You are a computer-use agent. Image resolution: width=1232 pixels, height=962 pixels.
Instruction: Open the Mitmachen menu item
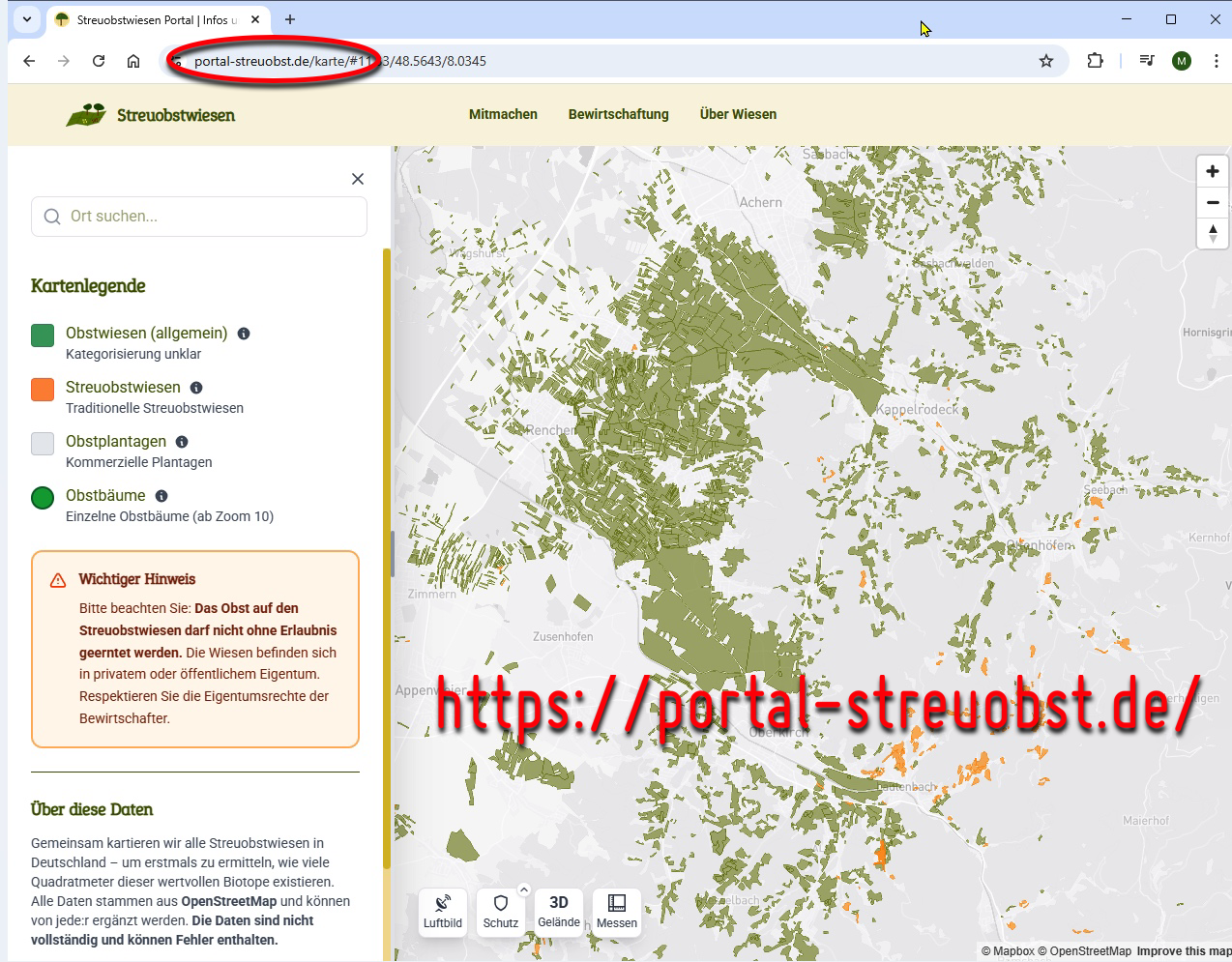pyautogui.click(x=503, y=114)
